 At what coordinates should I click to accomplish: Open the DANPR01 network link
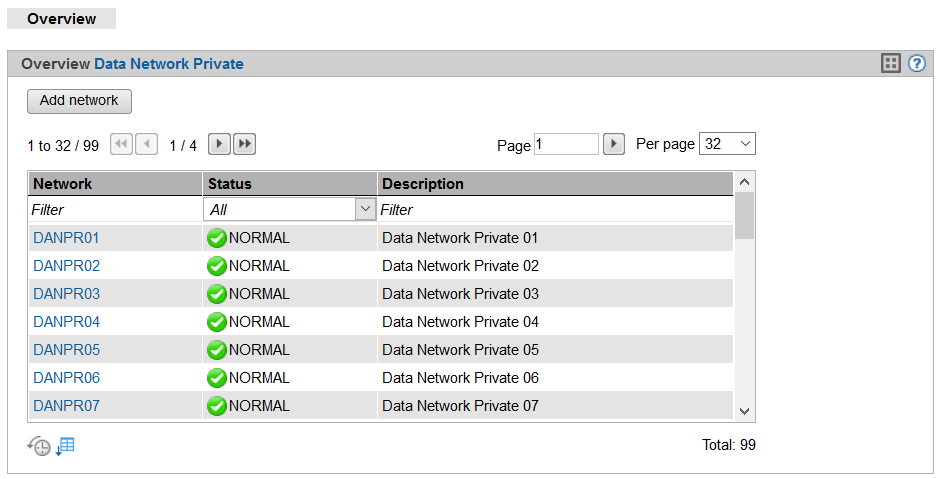point(66,238)
